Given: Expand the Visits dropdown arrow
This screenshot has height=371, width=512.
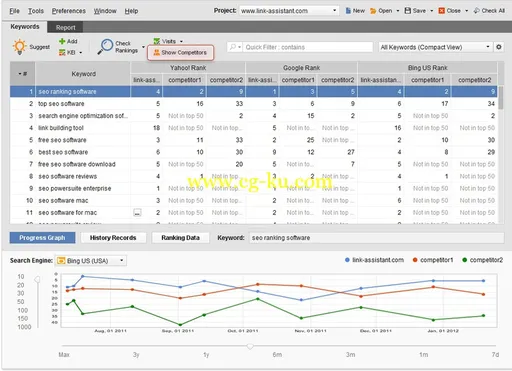Looking at the screenshot, I should (x=181, y=41).
